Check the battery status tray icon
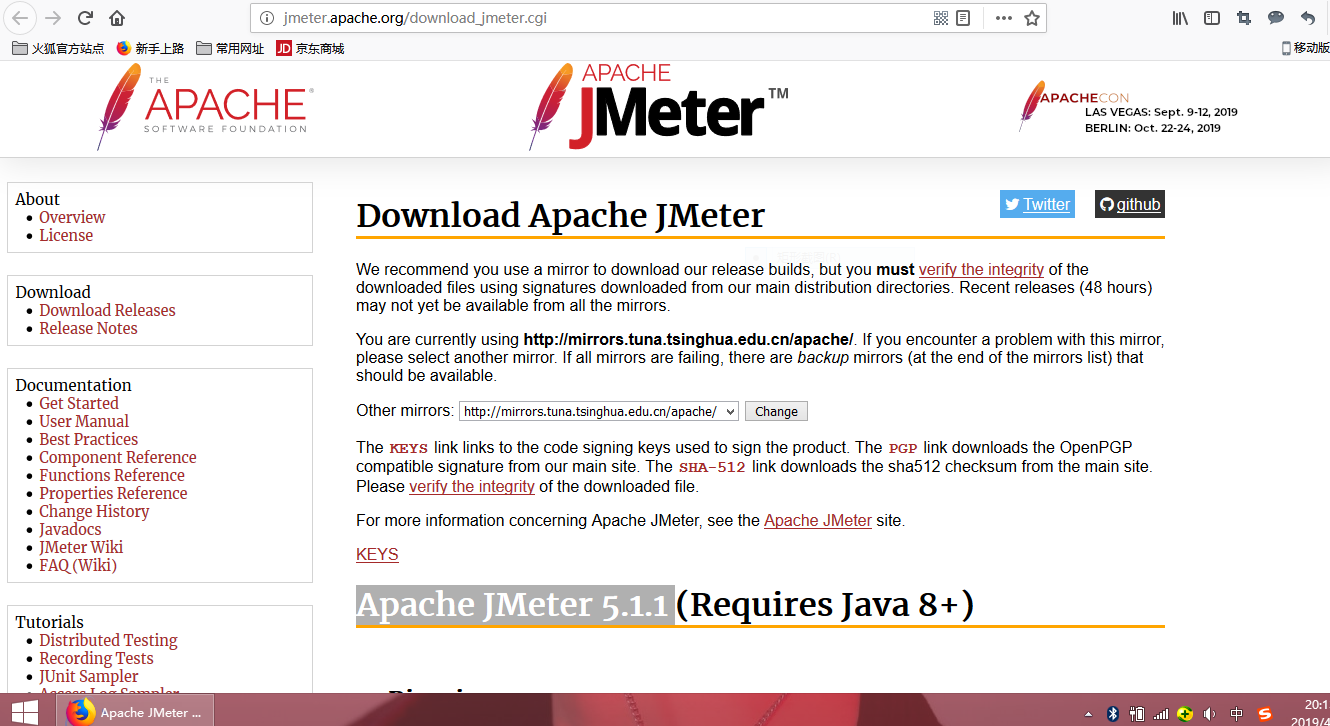 (x=1137, y=714)
